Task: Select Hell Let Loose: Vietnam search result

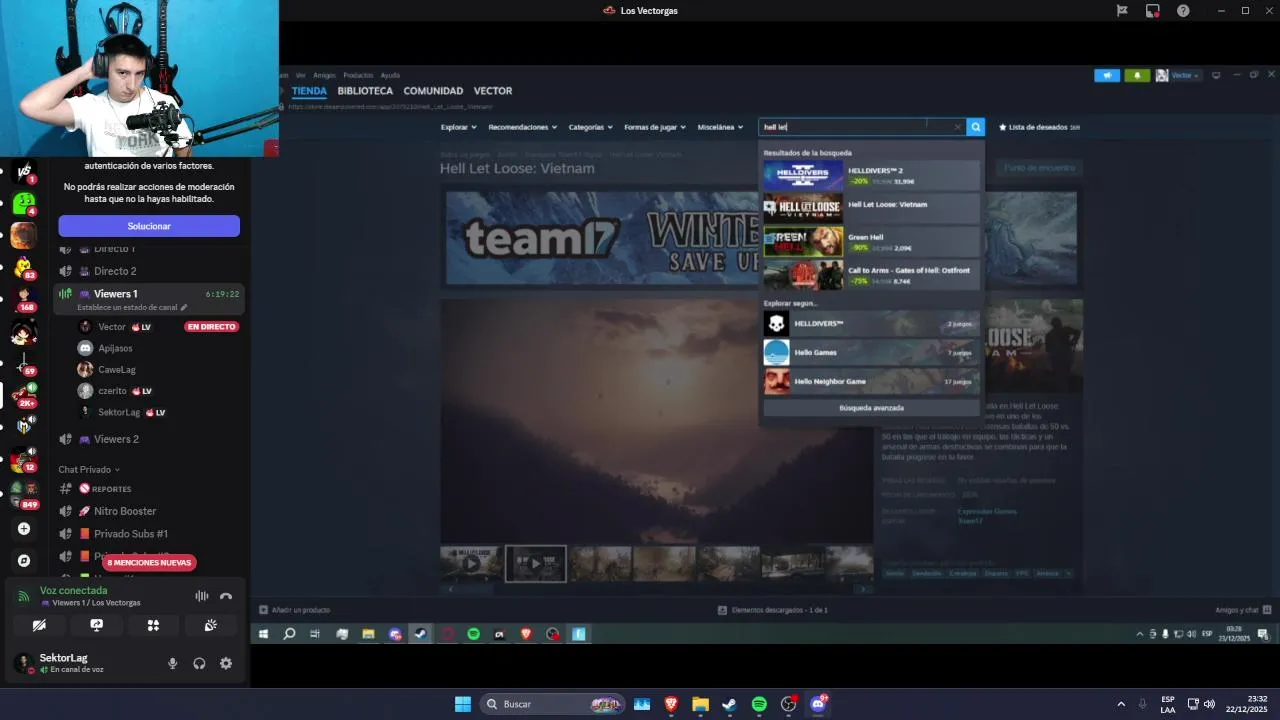Action: point(871,209)
